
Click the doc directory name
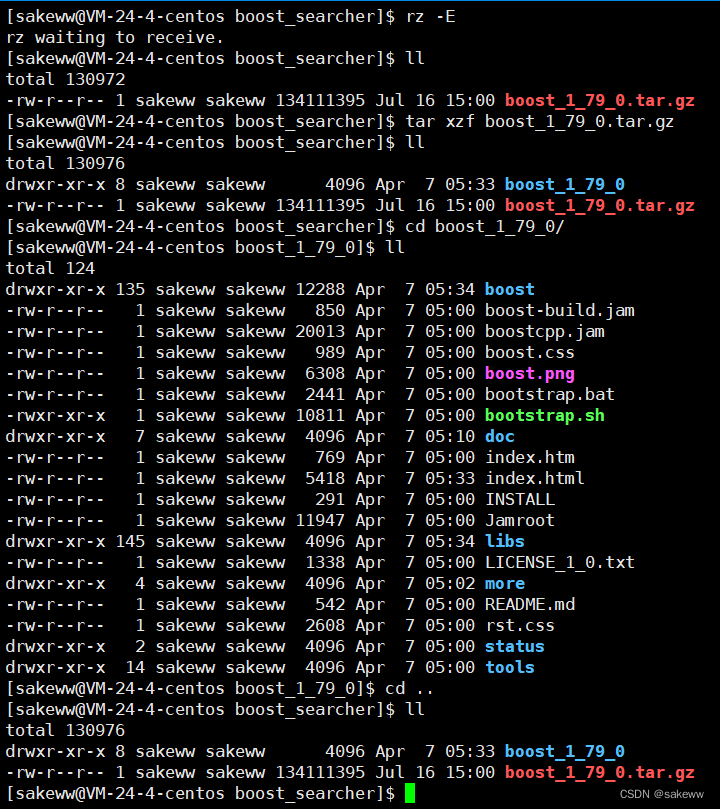point(499,436)
